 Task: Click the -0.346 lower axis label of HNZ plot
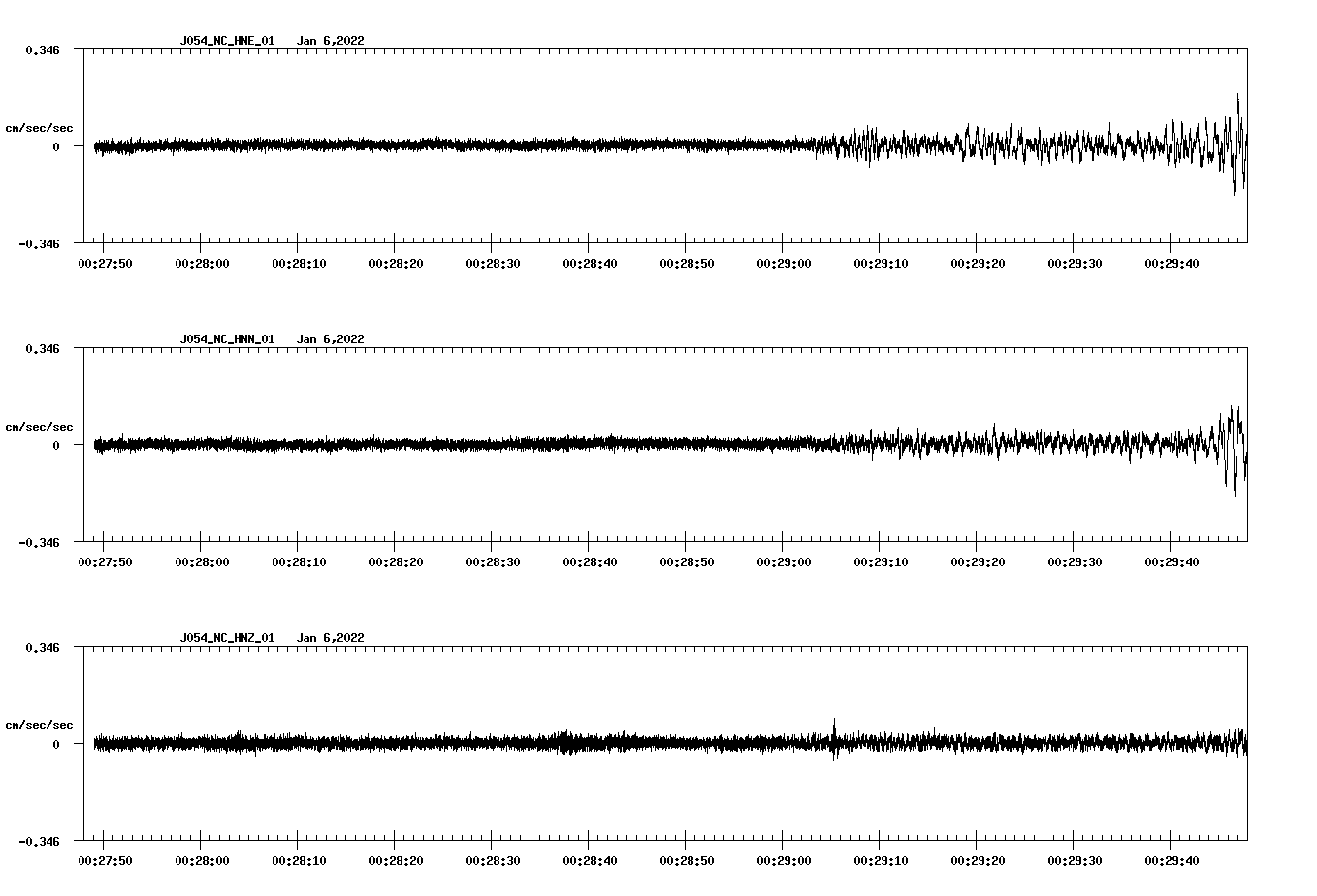coord(39,841)
